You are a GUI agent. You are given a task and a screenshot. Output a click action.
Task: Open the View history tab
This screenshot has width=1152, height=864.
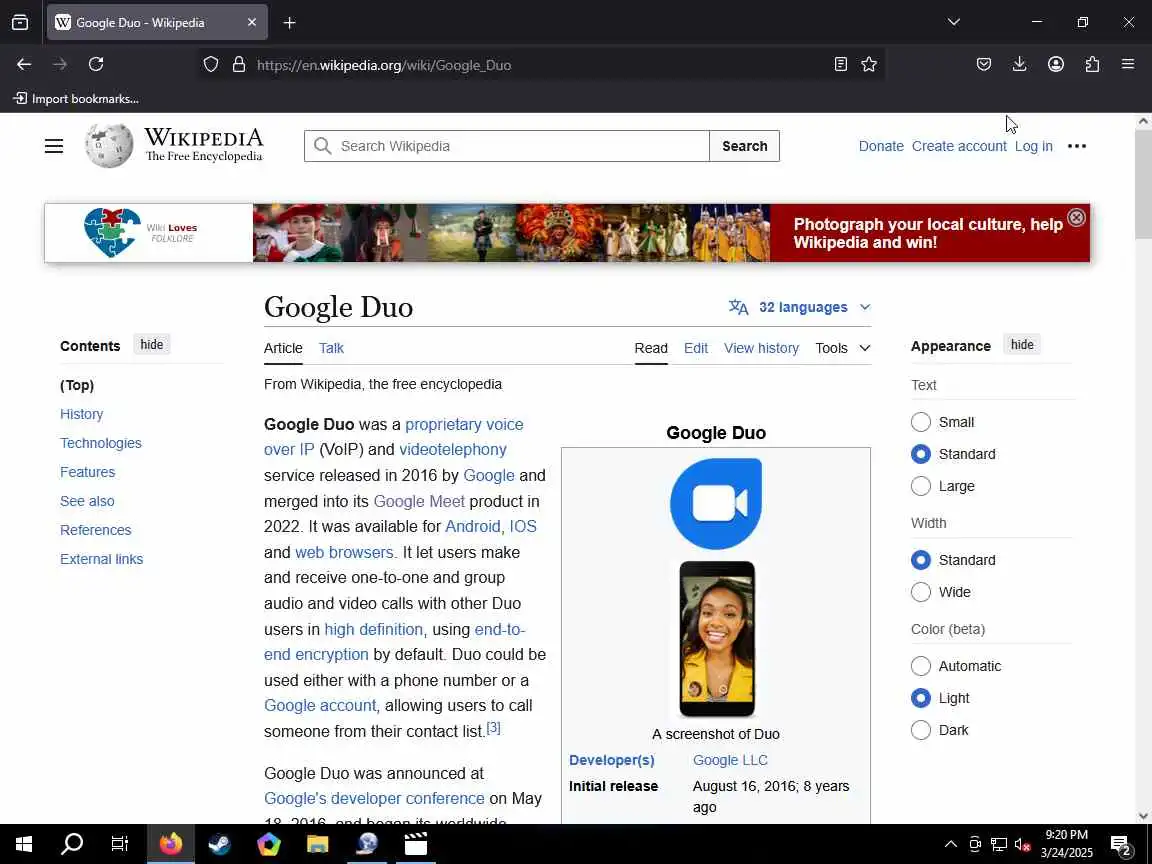761,348
